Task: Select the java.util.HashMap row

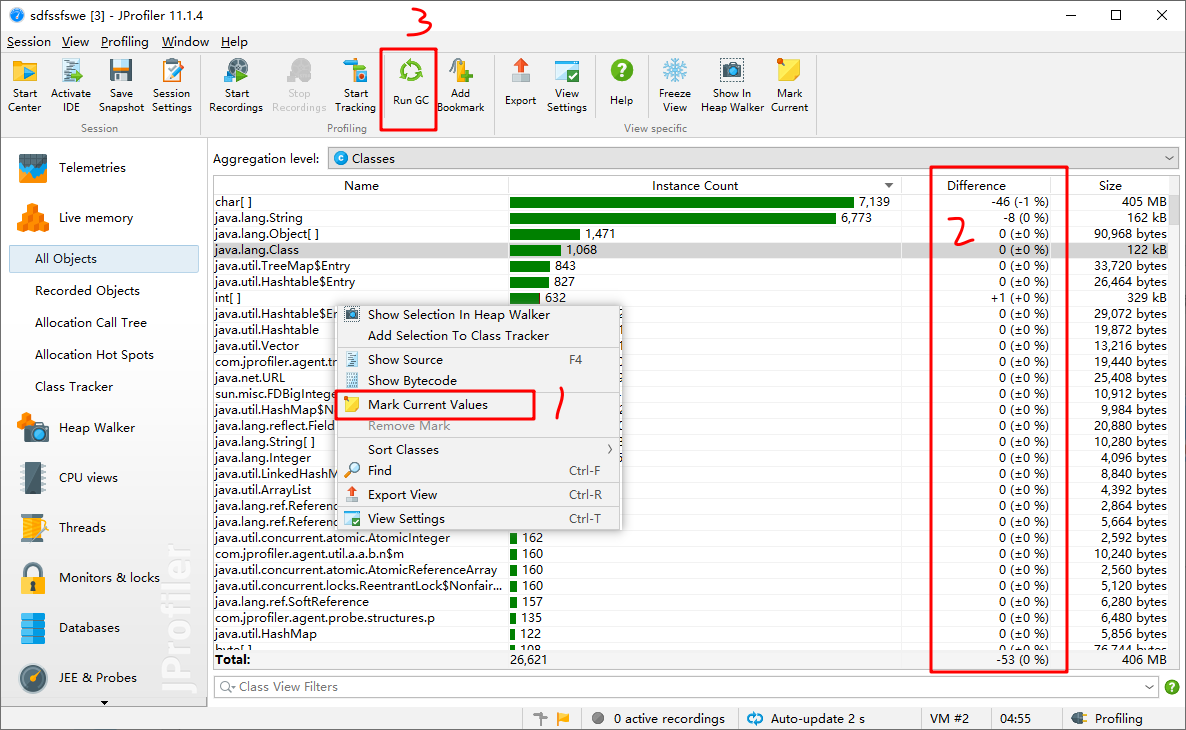Action: [691, 634]
